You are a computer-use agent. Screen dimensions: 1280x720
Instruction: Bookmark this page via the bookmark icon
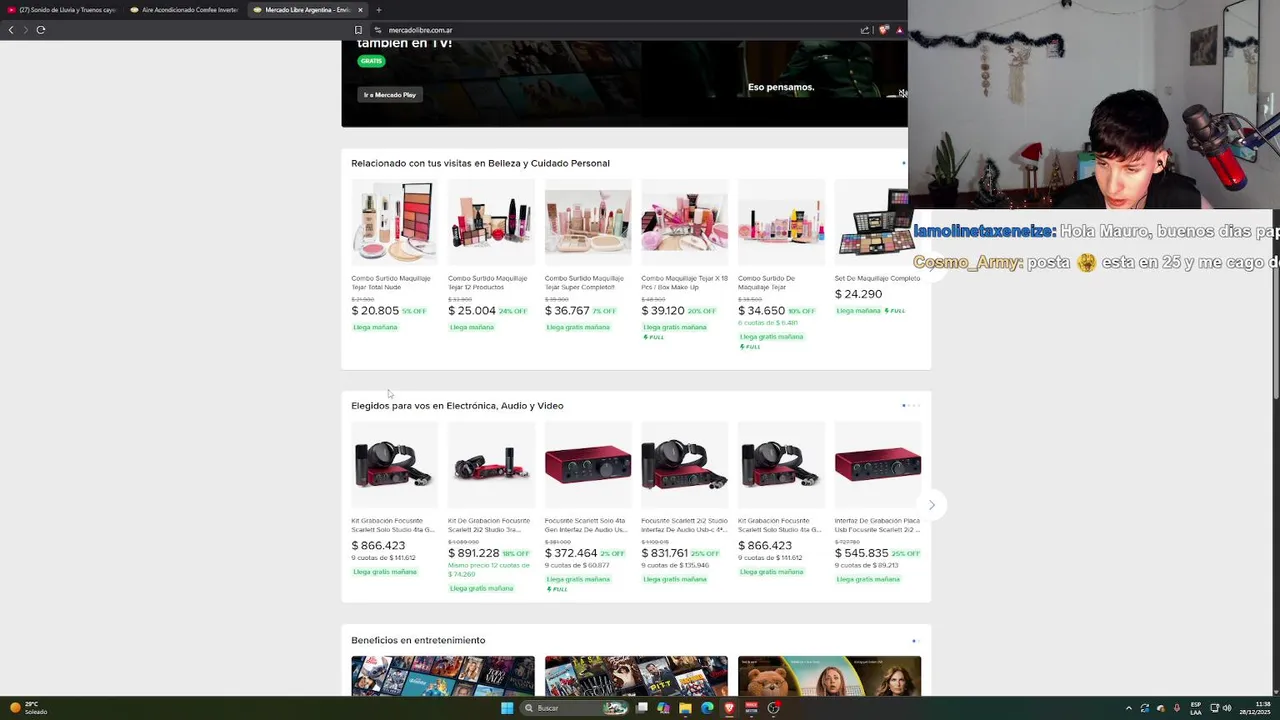pyautogui.click(x=358, y=30)
